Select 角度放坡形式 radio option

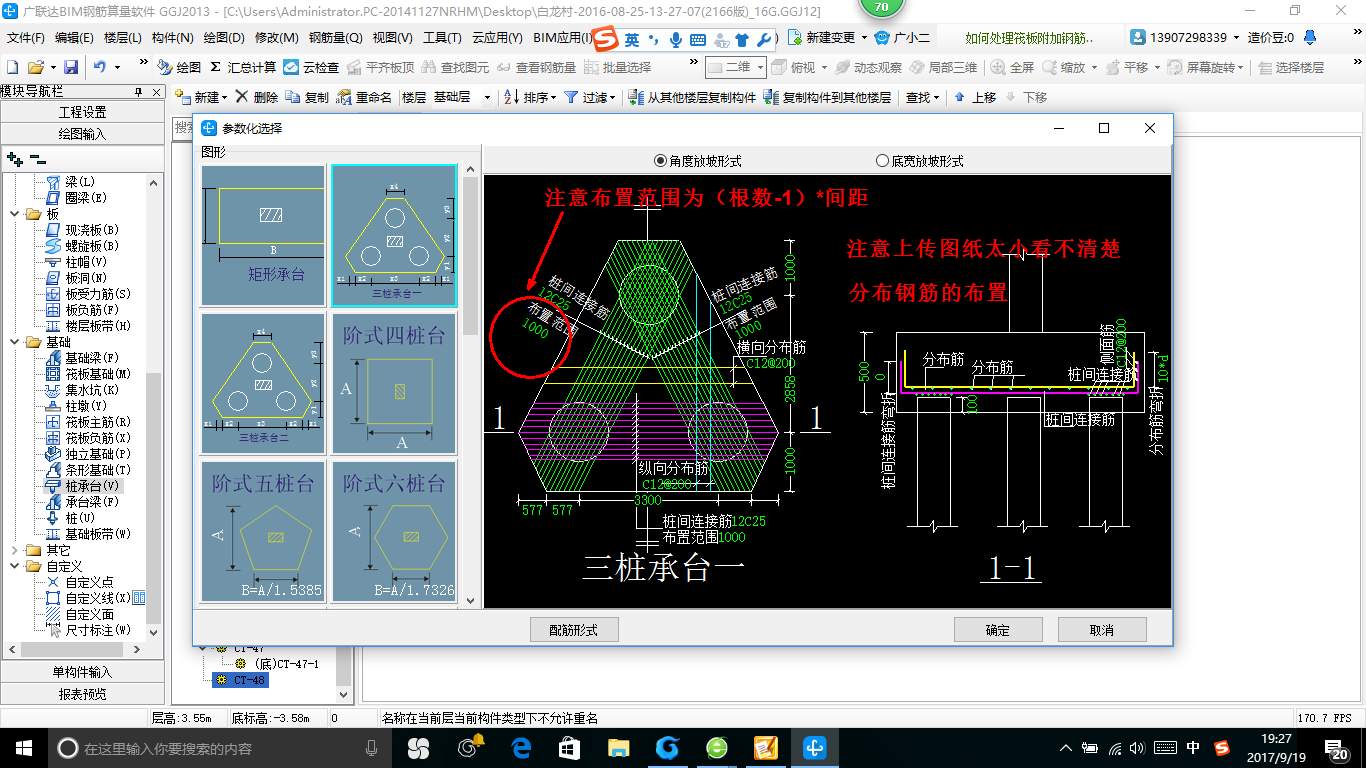click(698, 160)
